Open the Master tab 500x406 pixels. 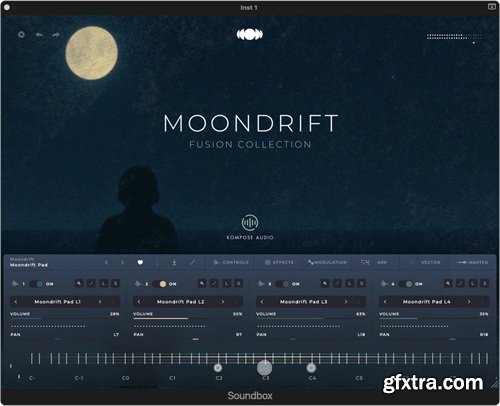tap(472, 262)
